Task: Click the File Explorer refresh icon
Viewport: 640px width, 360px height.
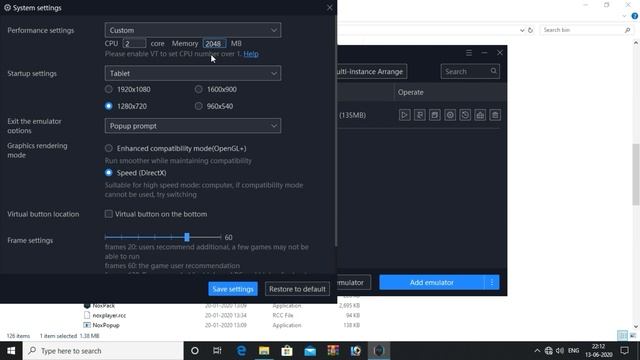Action: 530,30
